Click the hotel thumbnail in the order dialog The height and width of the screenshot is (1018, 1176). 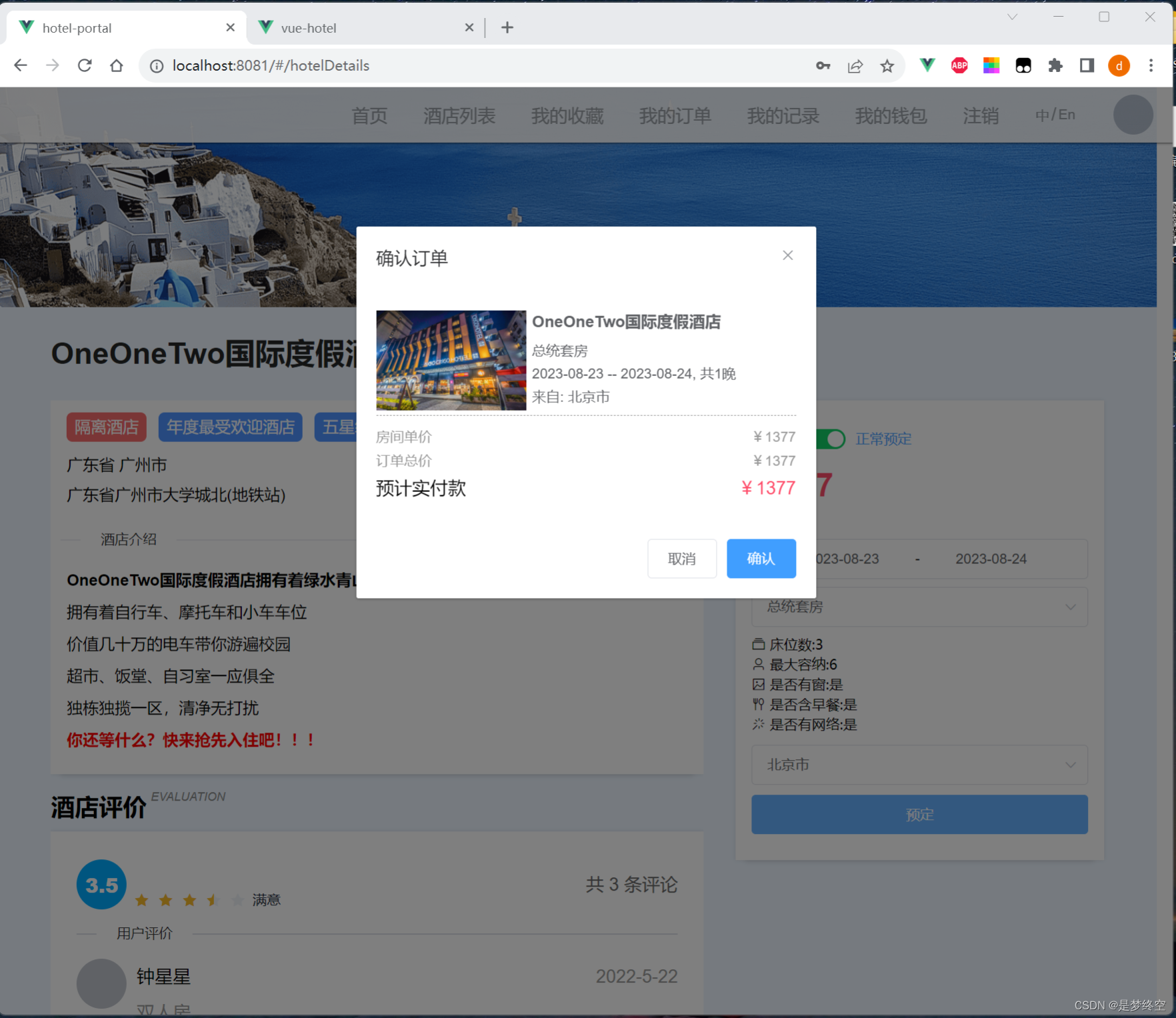[451, 360]
